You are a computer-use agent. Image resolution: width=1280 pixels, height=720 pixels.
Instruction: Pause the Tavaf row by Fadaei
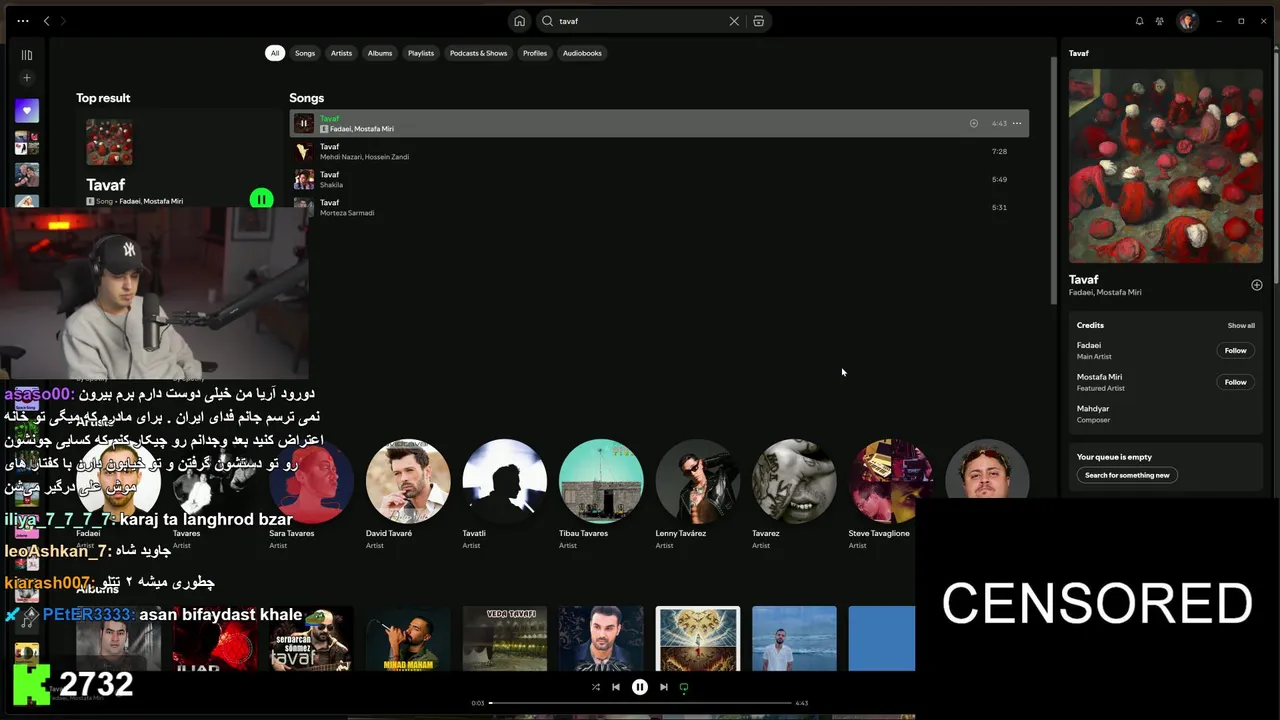(x=304, y=124)
